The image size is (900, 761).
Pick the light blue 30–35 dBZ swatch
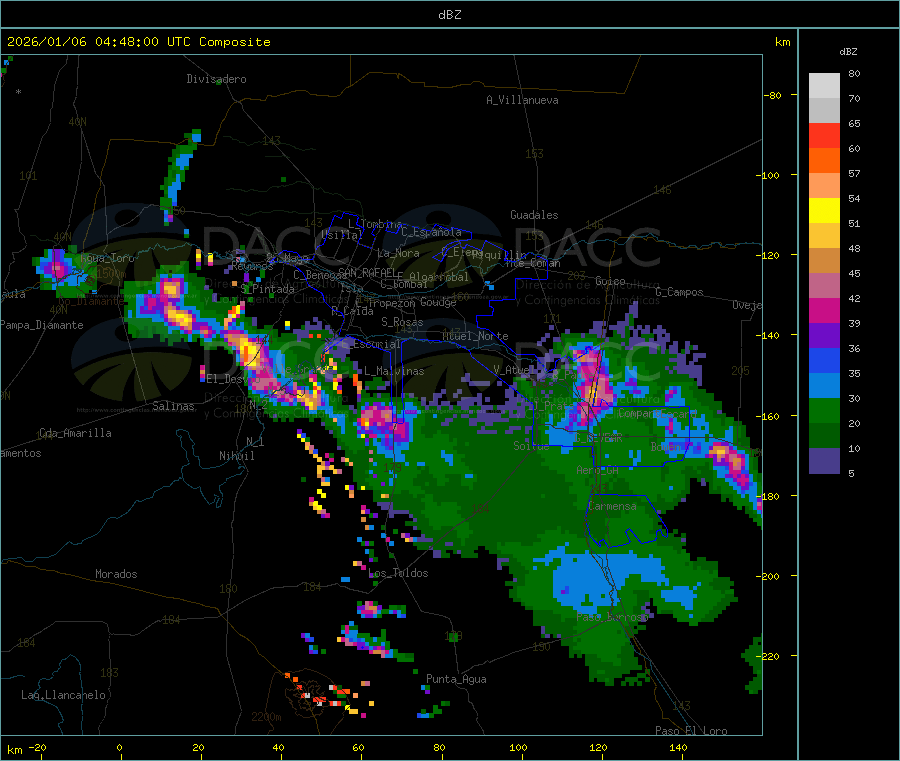coord(824,386)
